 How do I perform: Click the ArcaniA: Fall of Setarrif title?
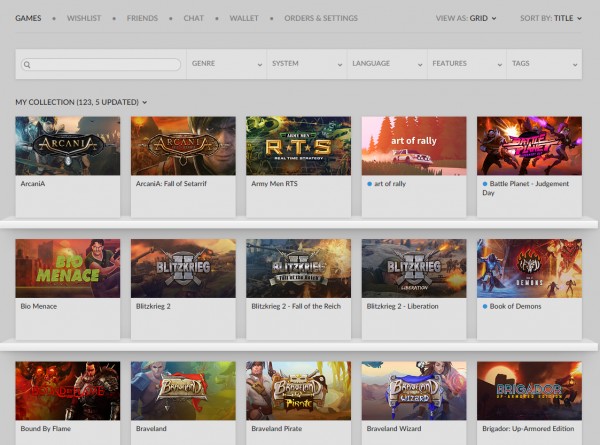point(171,184)
